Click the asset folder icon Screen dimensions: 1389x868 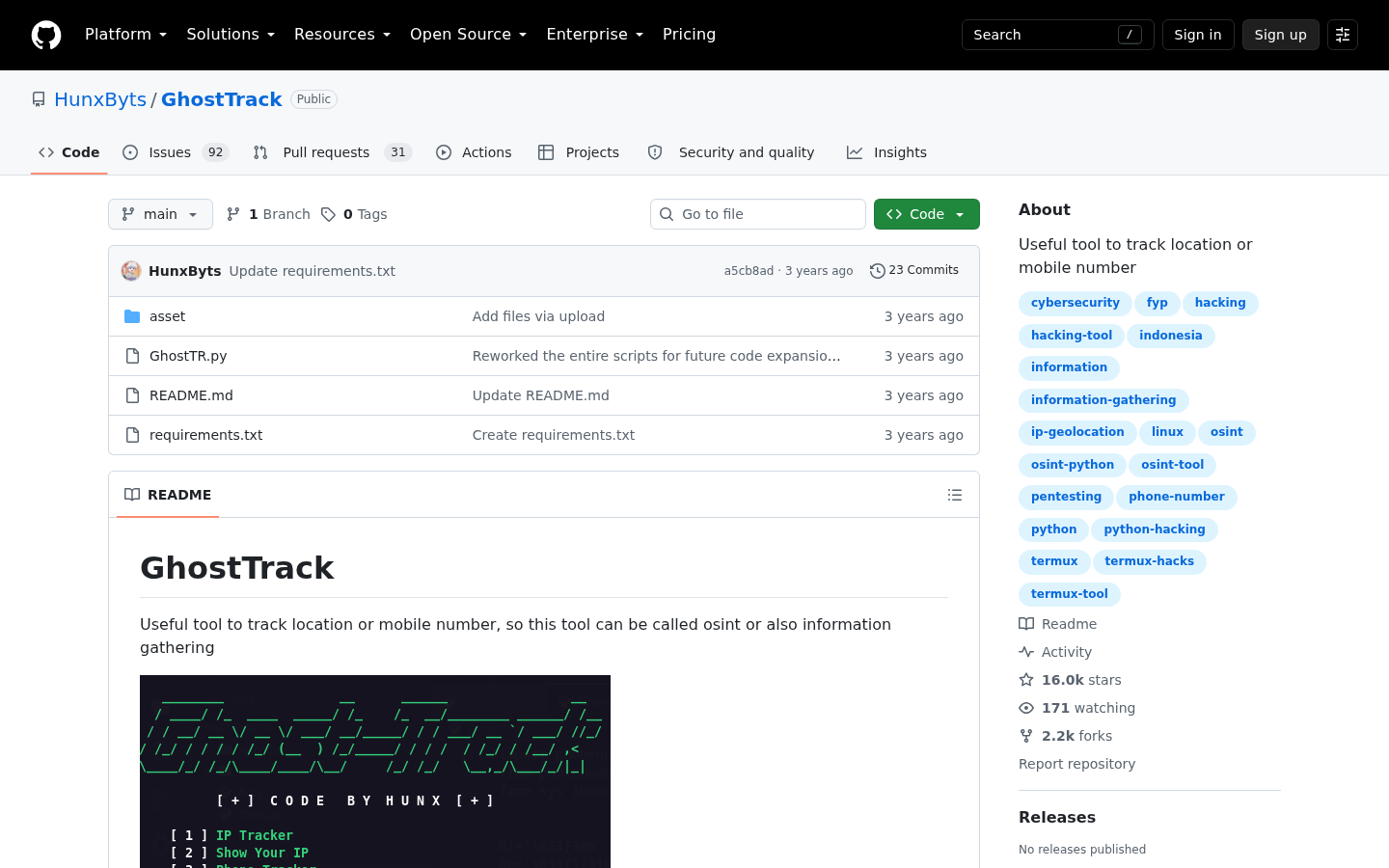tap(132, 316)
